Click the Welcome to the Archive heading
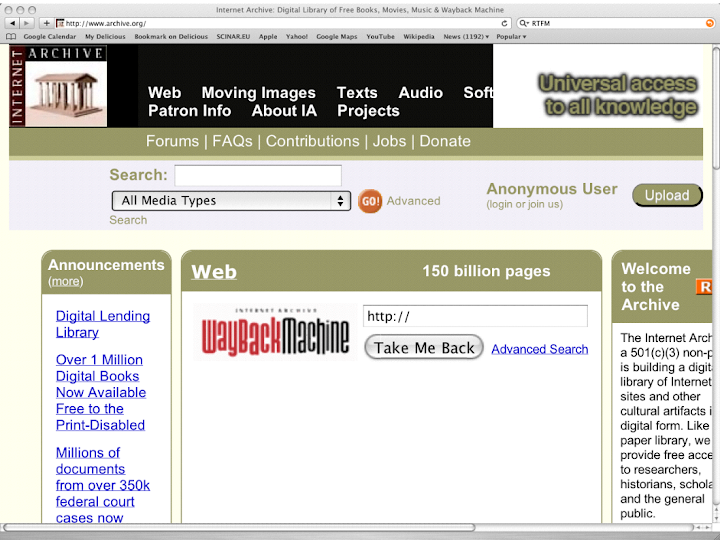The image size is (720, 540). [x=656, y=287]
